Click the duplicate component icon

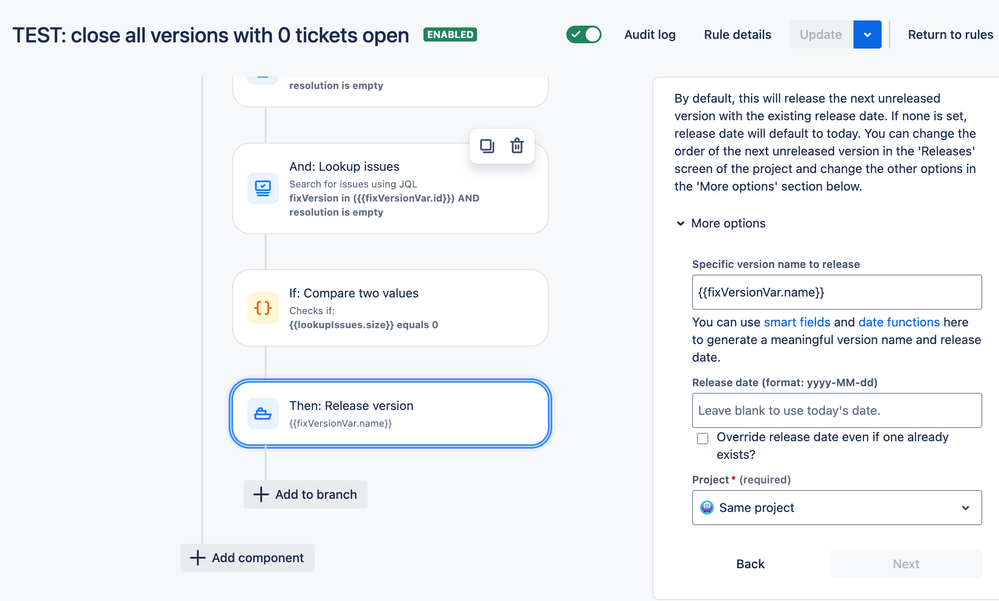pos(487,146)
